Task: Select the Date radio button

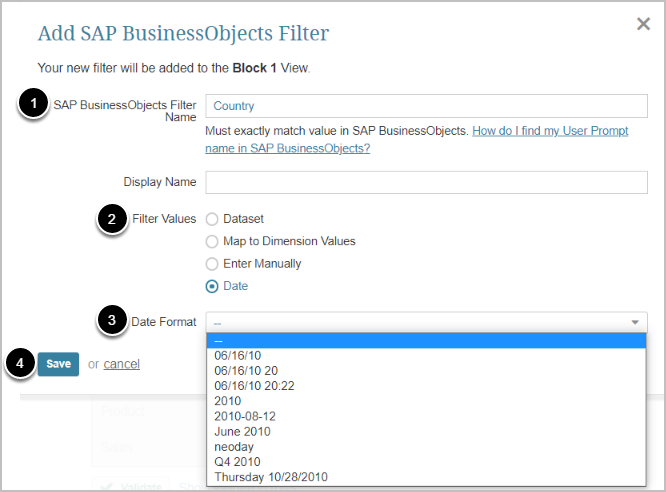Action: coord(212,286)
